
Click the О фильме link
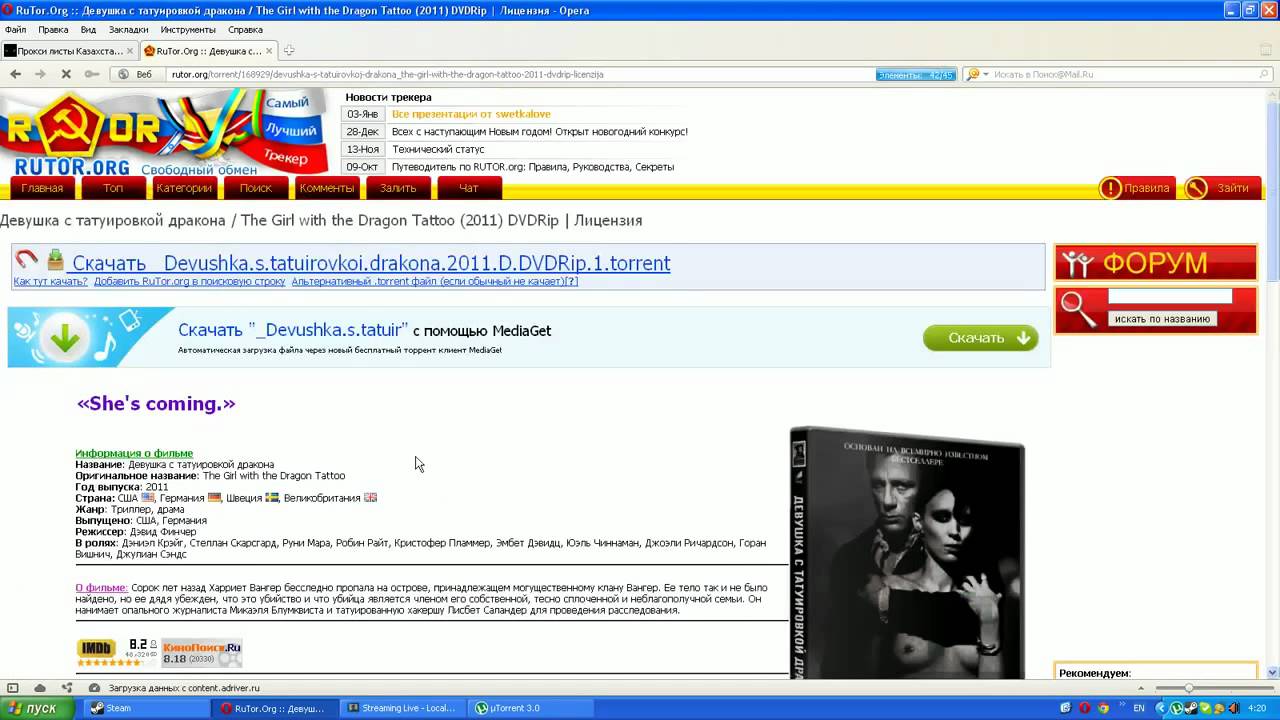(x=101, y=588)
